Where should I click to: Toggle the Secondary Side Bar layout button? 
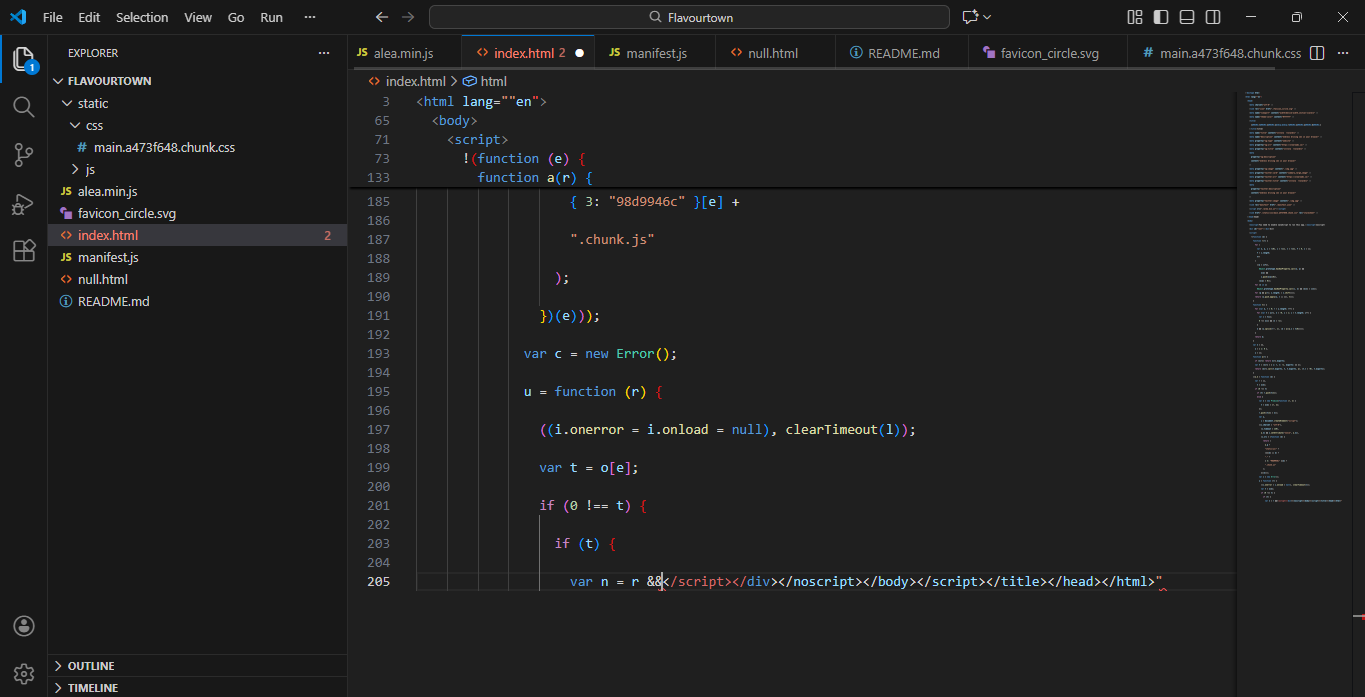pos(1213,17)
